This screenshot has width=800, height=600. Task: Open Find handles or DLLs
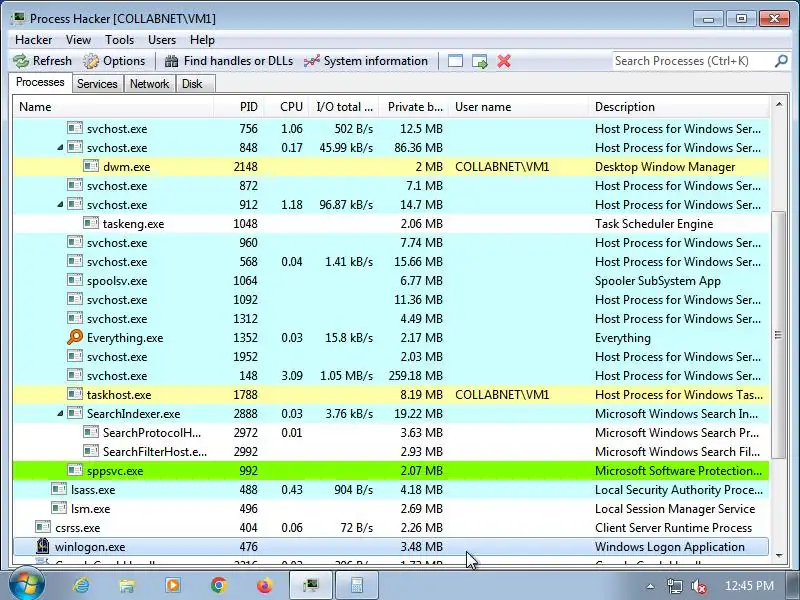point(229,61)
